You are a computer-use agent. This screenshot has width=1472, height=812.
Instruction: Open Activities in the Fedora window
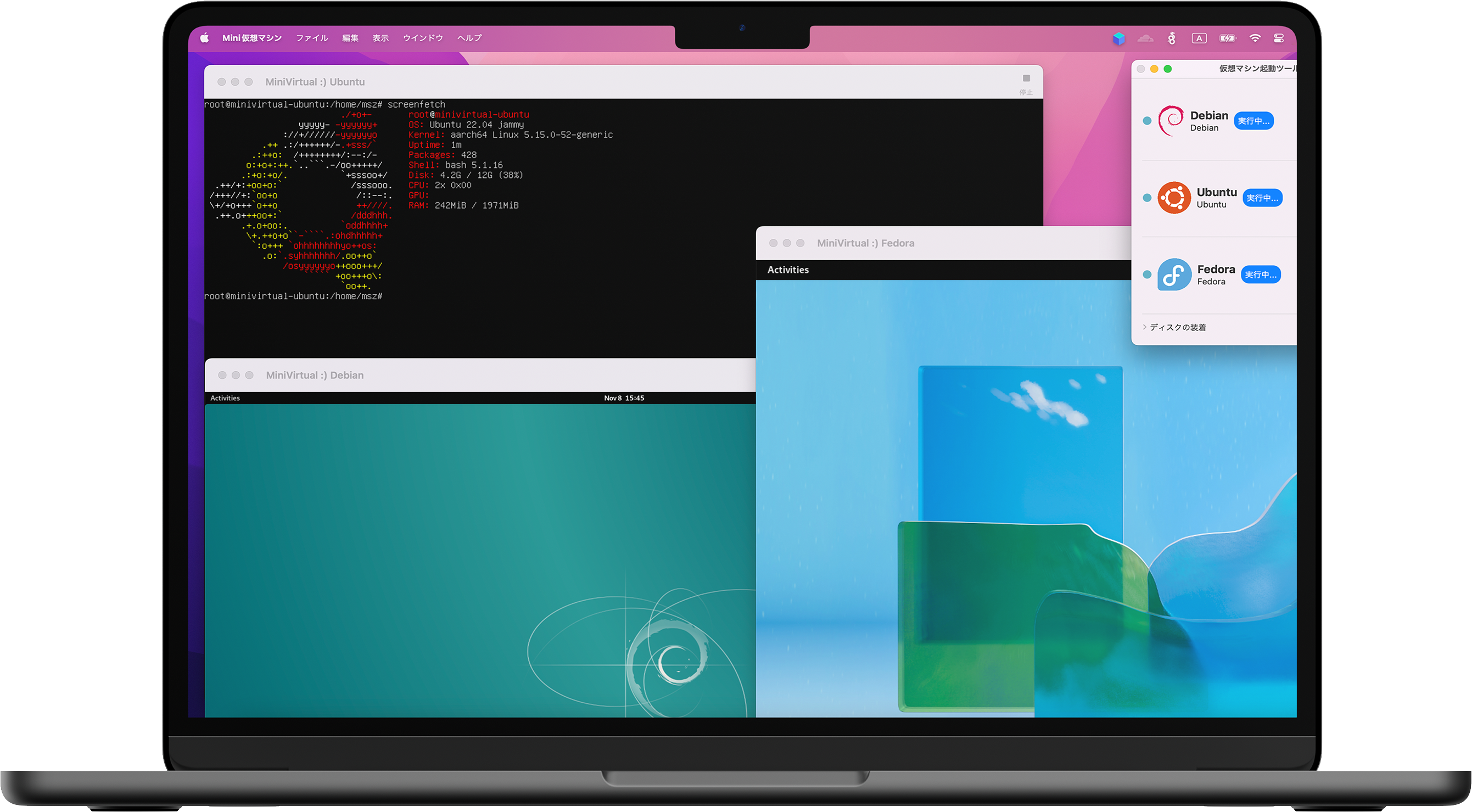787,270
